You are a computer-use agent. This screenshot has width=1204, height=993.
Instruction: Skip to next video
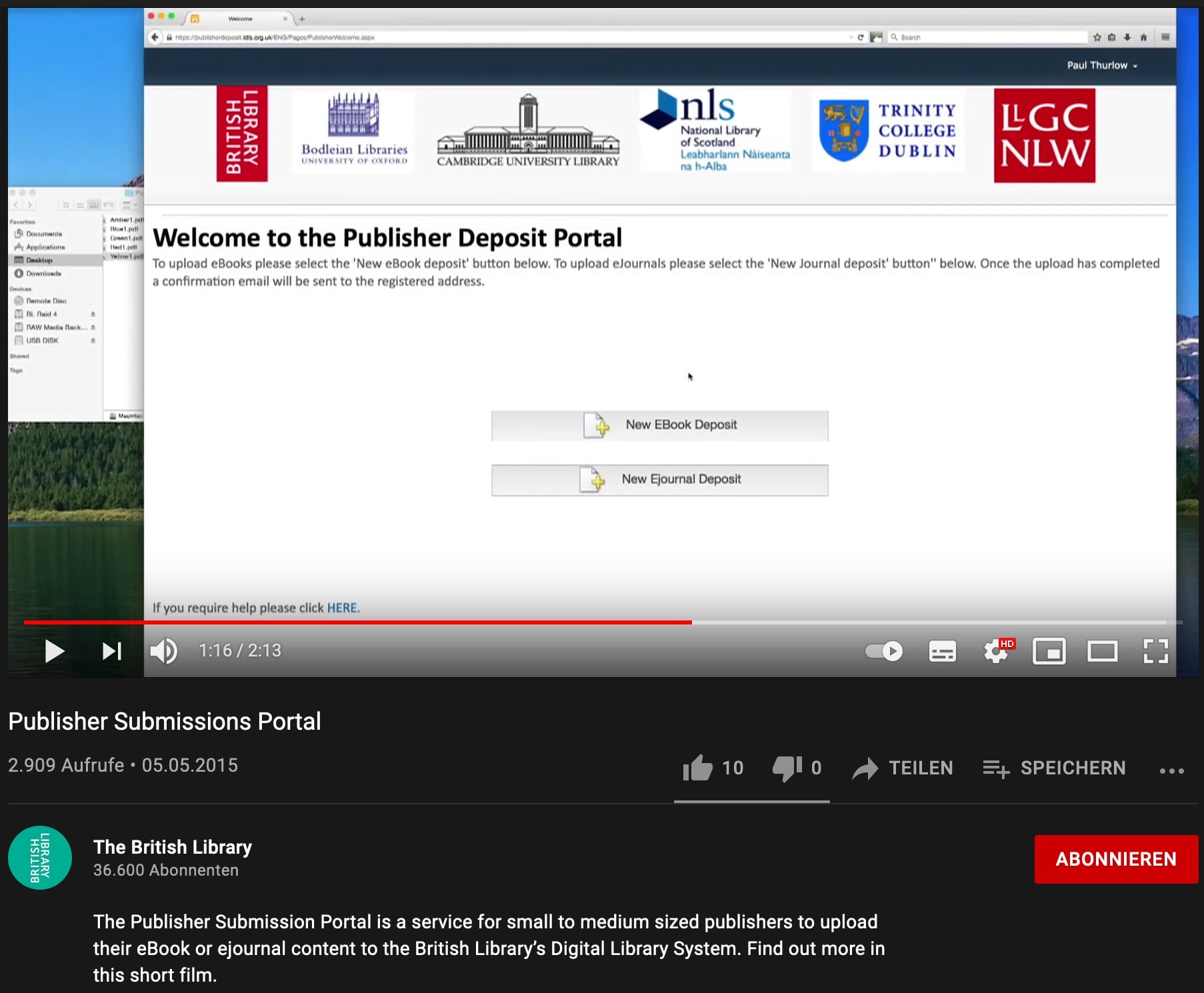(112, 651)
